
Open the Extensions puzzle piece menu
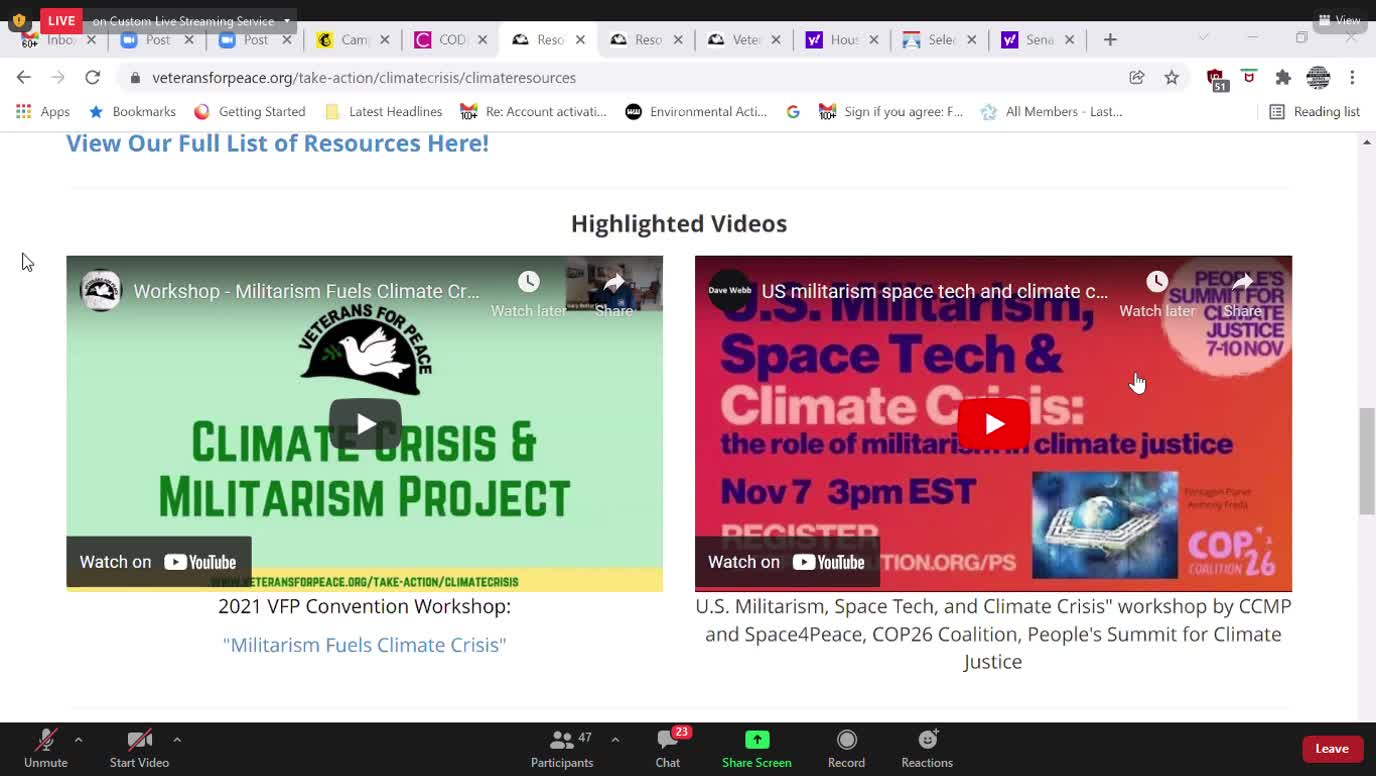coord(1284,77)
